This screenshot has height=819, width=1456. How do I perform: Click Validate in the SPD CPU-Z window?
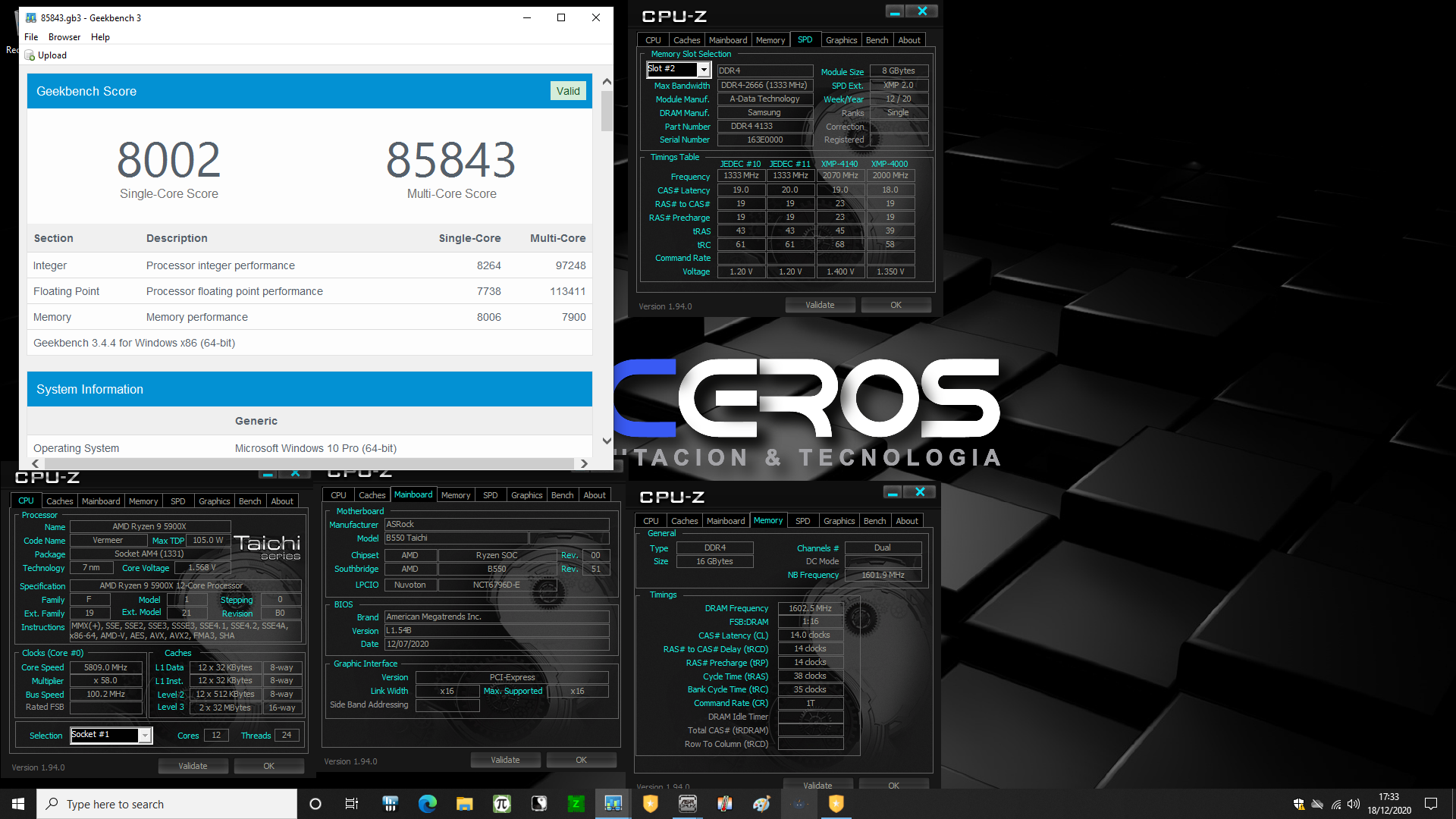click(820, 305)
